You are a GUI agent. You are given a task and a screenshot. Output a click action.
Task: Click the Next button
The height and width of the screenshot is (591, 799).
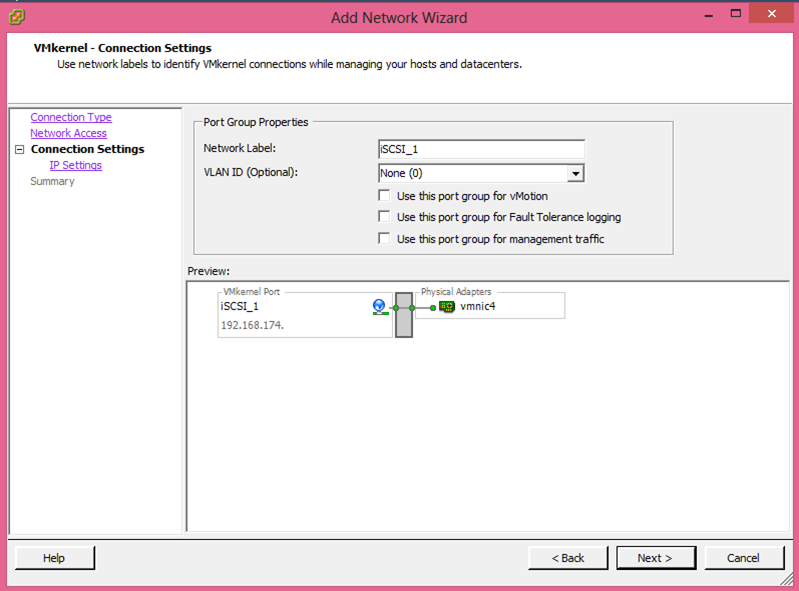[x=655, y=558]
